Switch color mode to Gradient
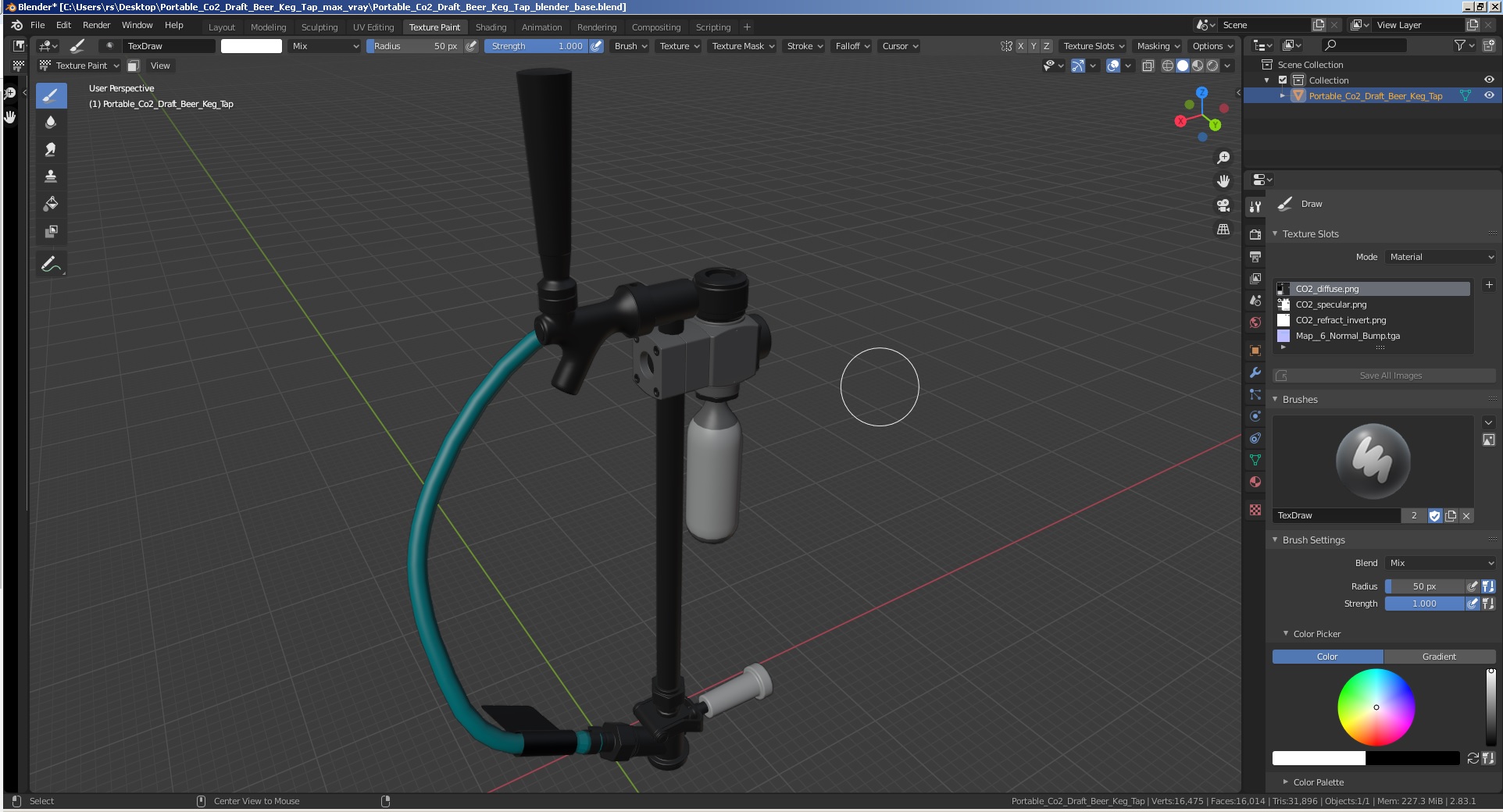This screenshot has height=812, width=1503. 1439,657
